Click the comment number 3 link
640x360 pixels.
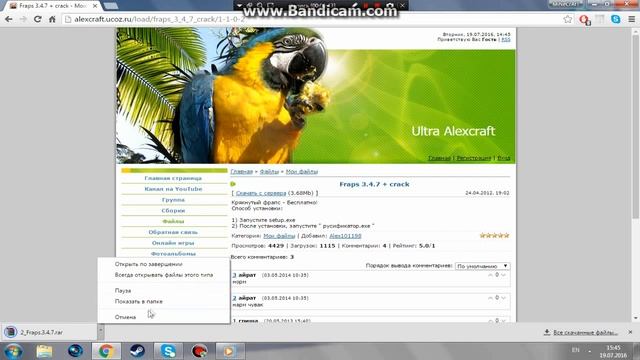(x=234, y=275)
